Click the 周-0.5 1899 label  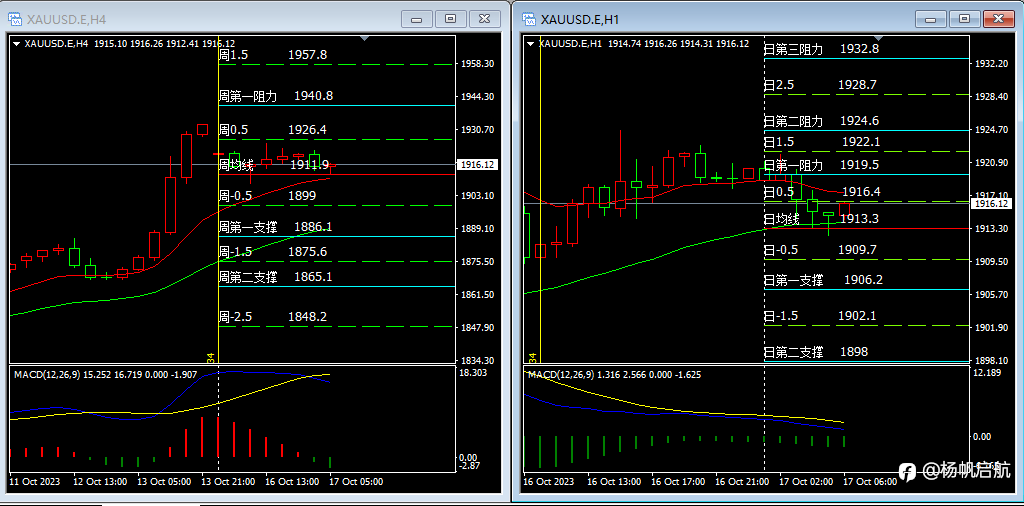[x=268, y=195]
